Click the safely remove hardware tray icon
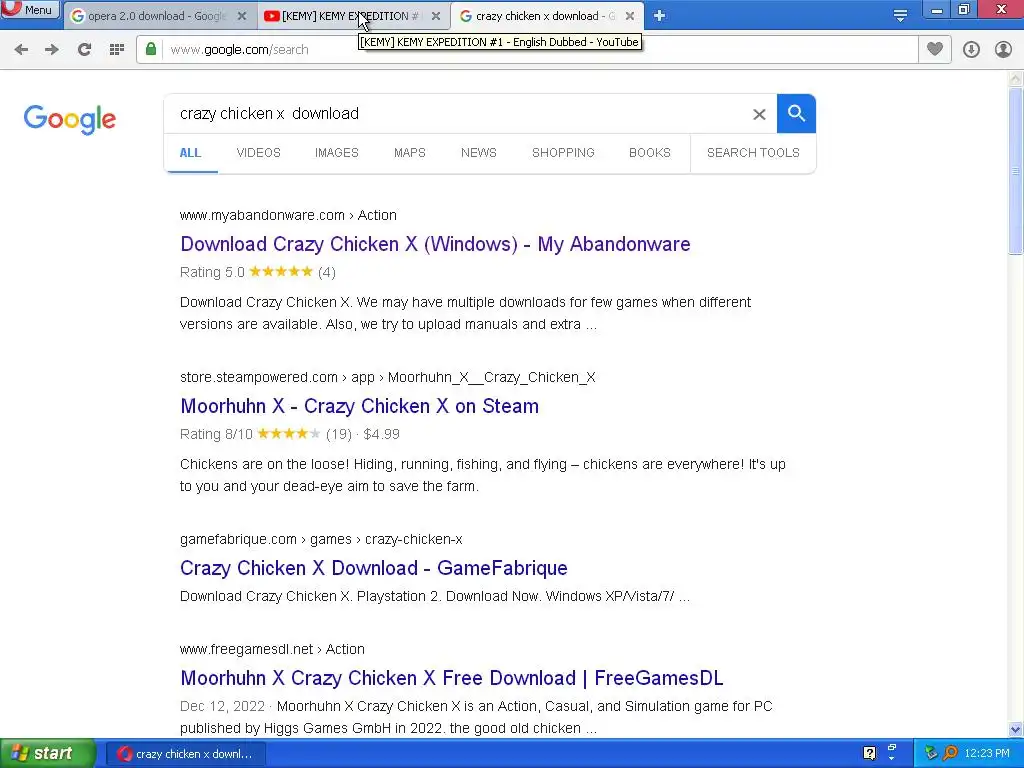Screen dimensions: 1024x768 (931, 754)
